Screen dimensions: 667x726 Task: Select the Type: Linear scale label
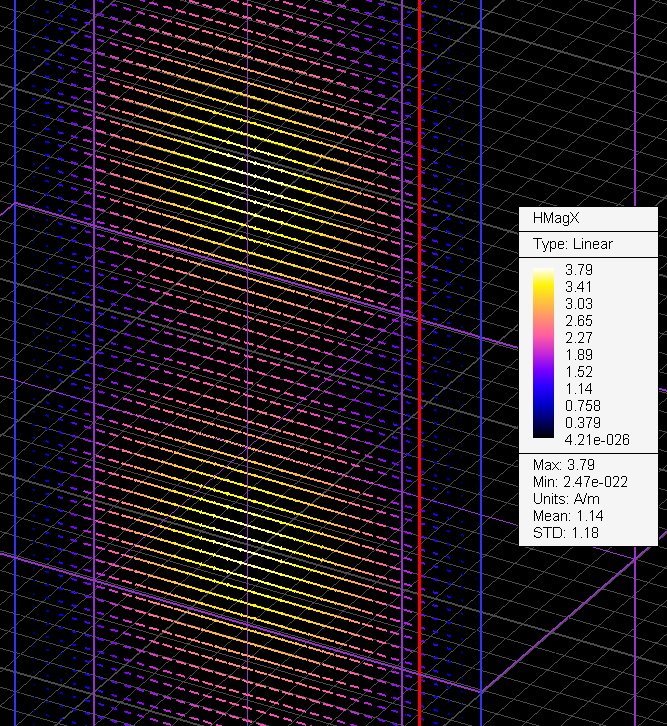click(x=571, y=244)
